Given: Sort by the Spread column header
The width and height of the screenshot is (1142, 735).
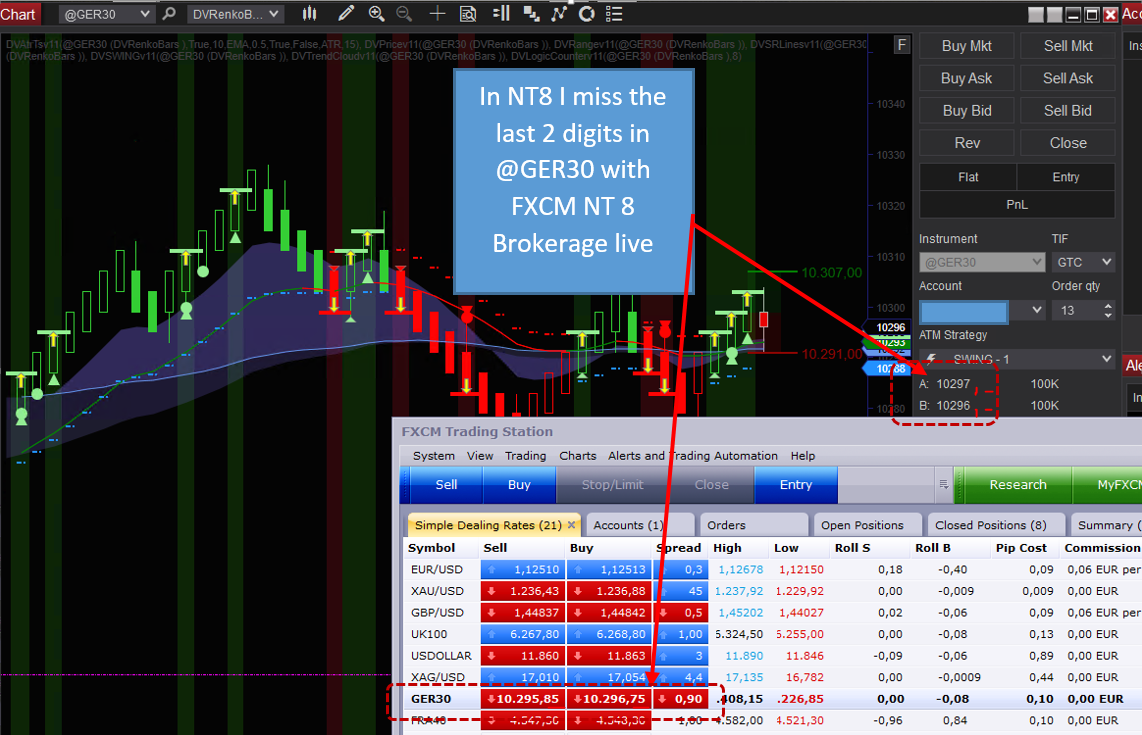Looking at the screenshot, I should tap(679, 548).
